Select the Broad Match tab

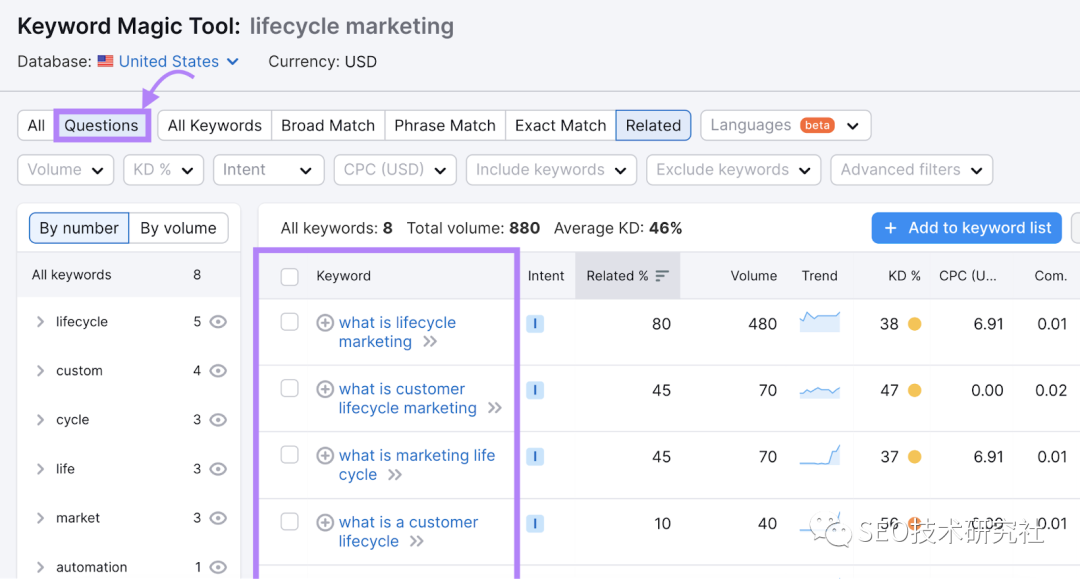(x=328, y=125)
